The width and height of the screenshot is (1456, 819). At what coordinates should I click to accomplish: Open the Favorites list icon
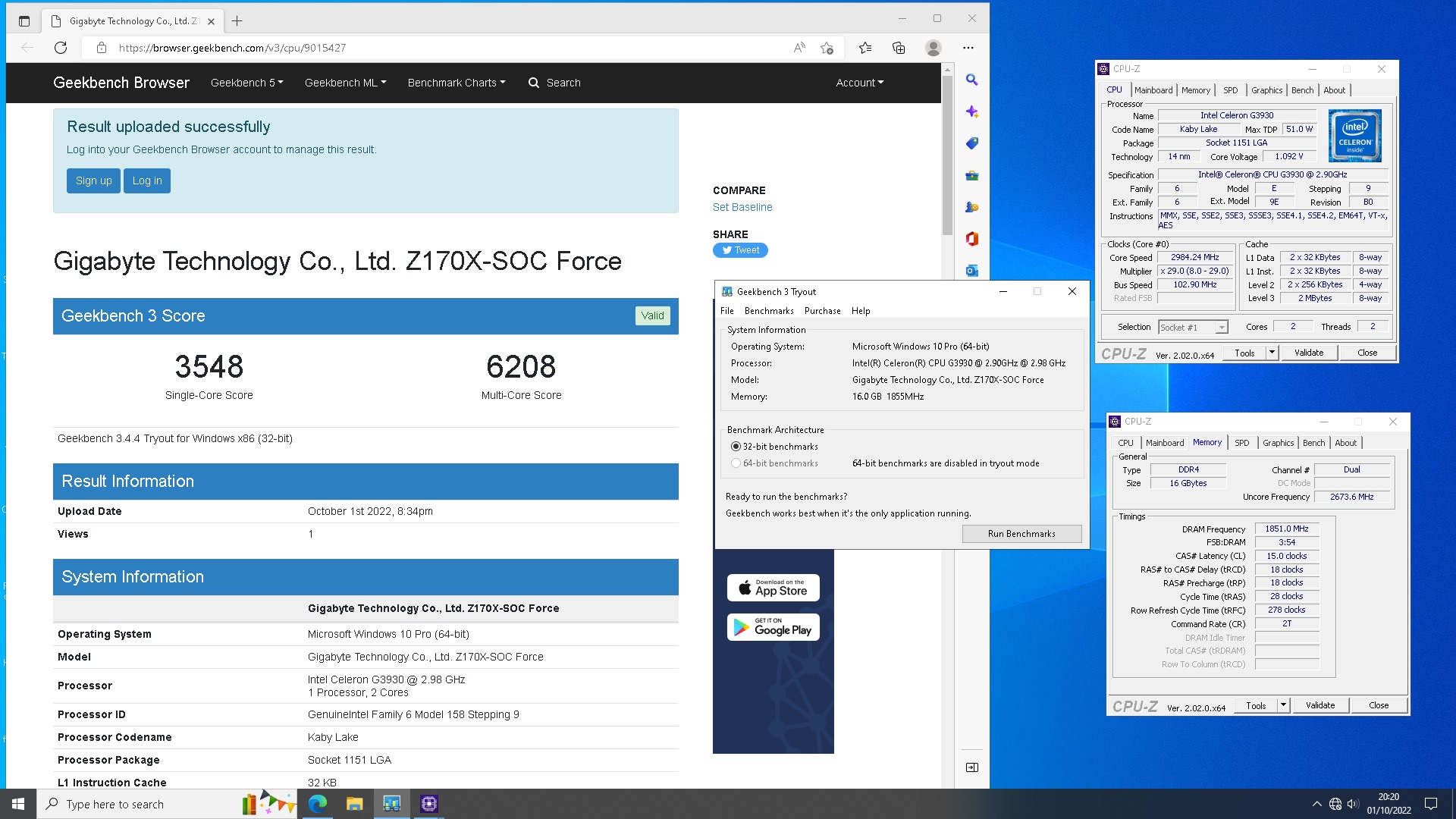865,48
